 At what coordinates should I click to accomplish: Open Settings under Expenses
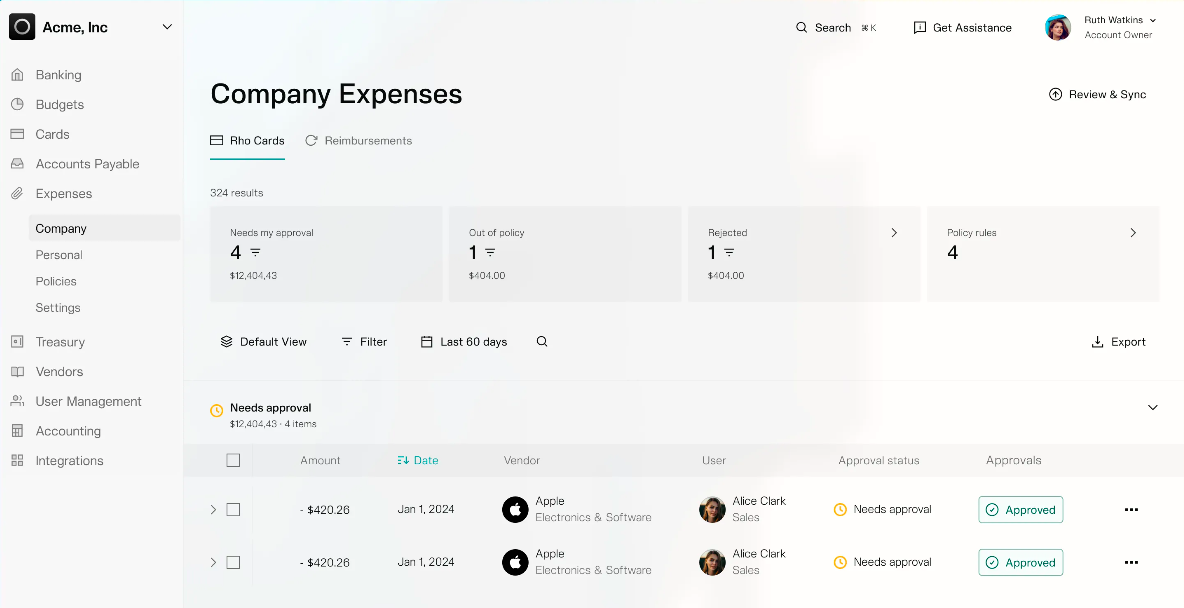[58, 307]
